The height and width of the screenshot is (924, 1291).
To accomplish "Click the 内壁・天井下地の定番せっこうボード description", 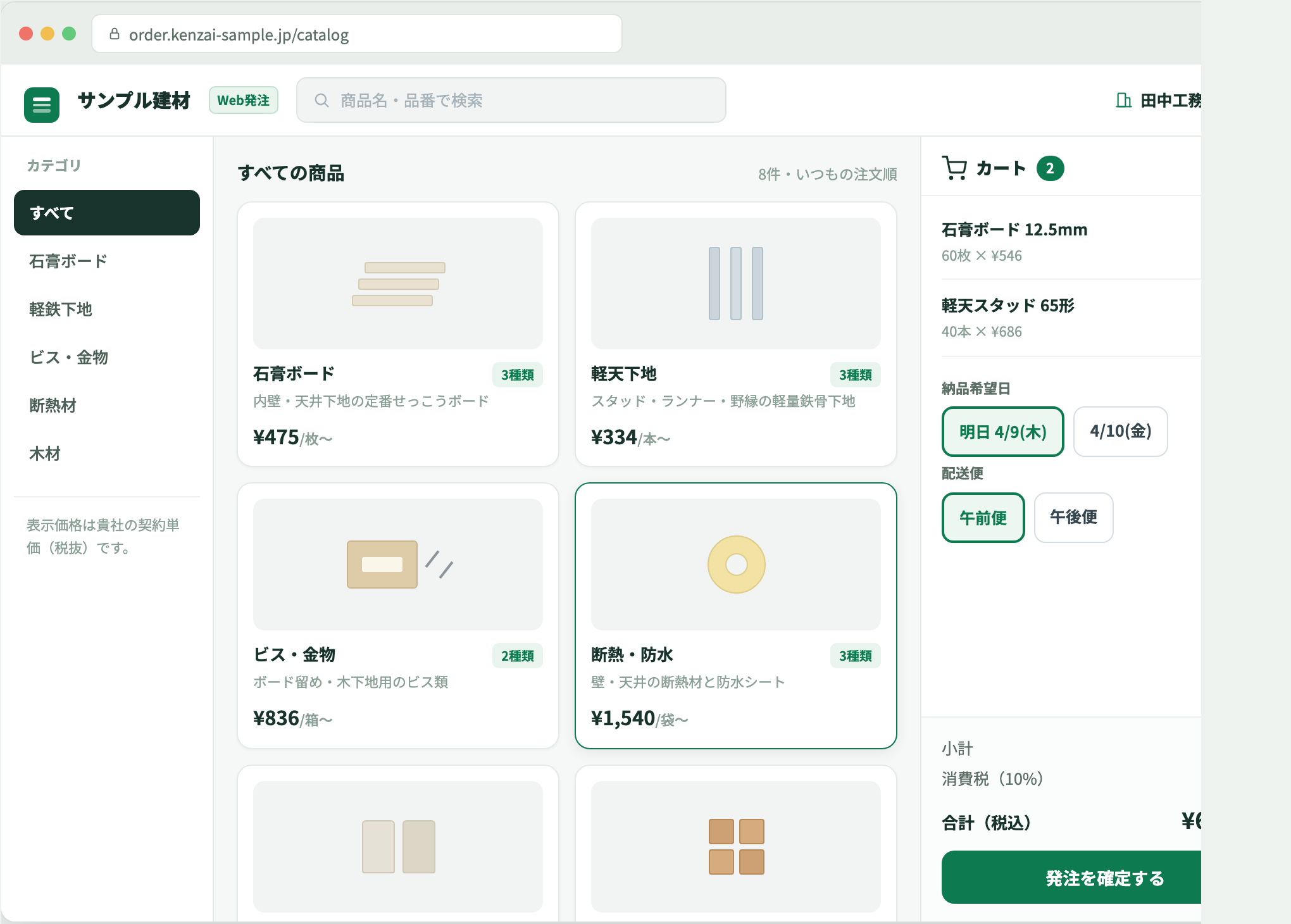I will (371, 401).
